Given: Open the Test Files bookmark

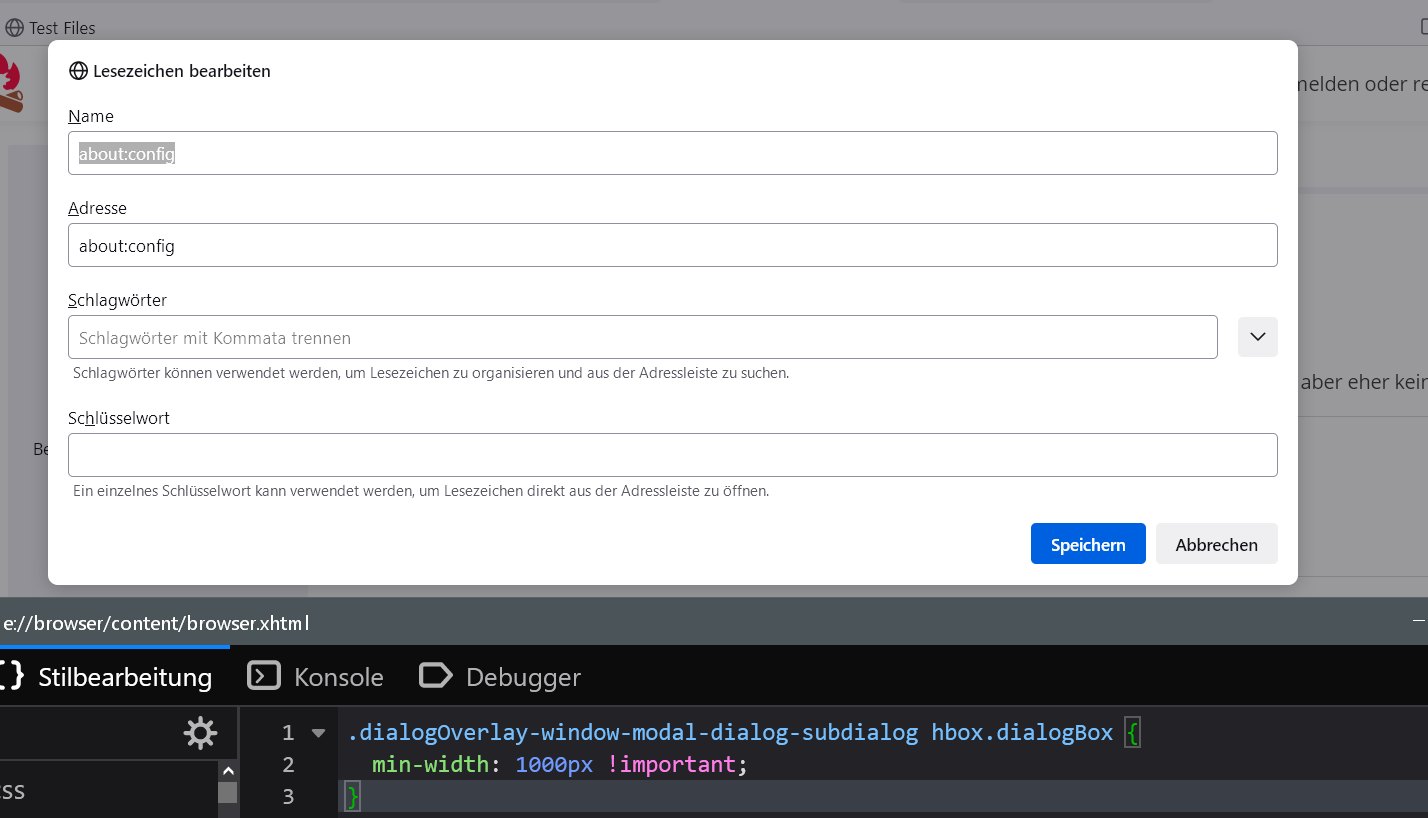Looking at the screenshot, I should tap(51, 28).
